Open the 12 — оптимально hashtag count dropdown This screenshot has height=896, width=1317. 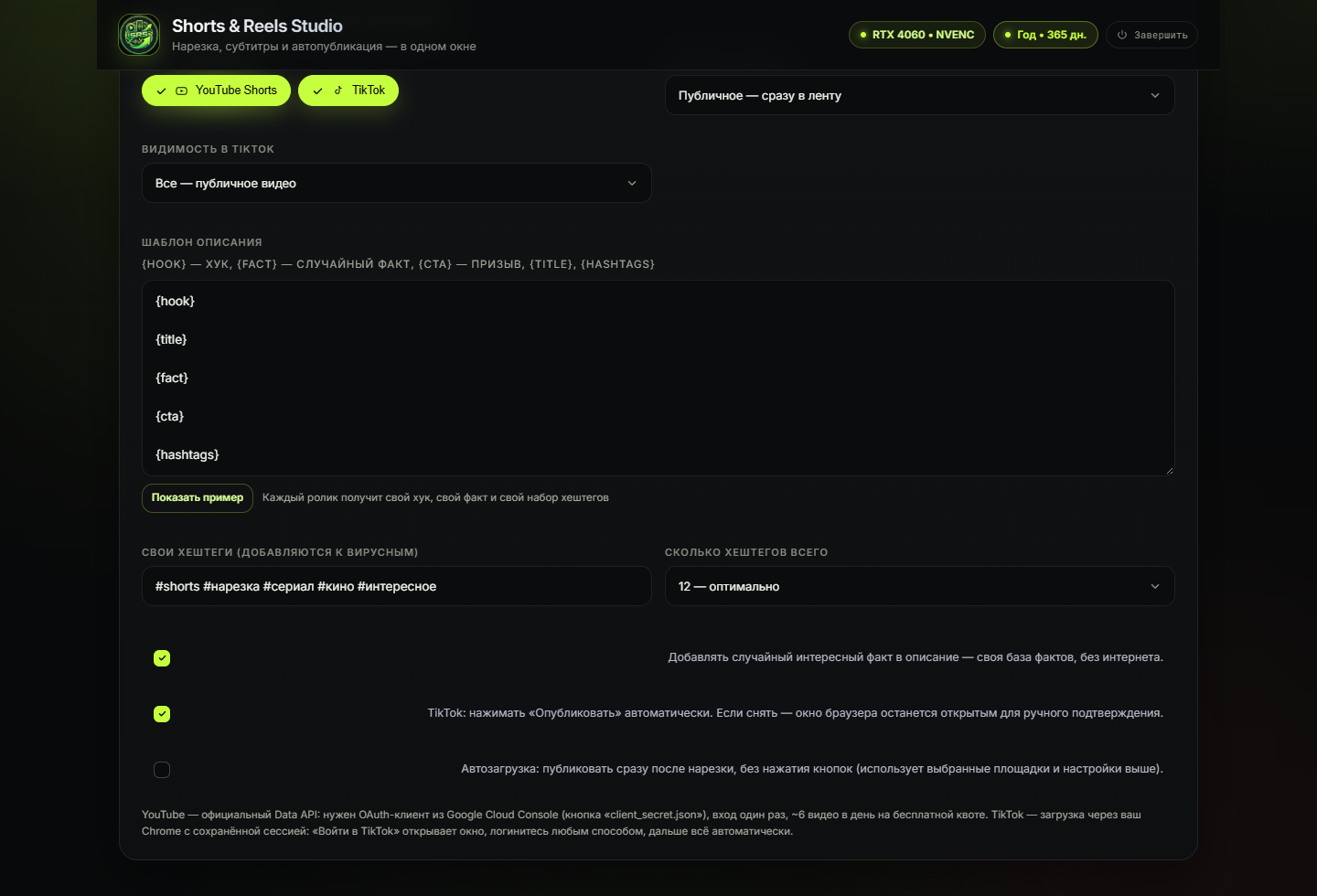(920, 586)
